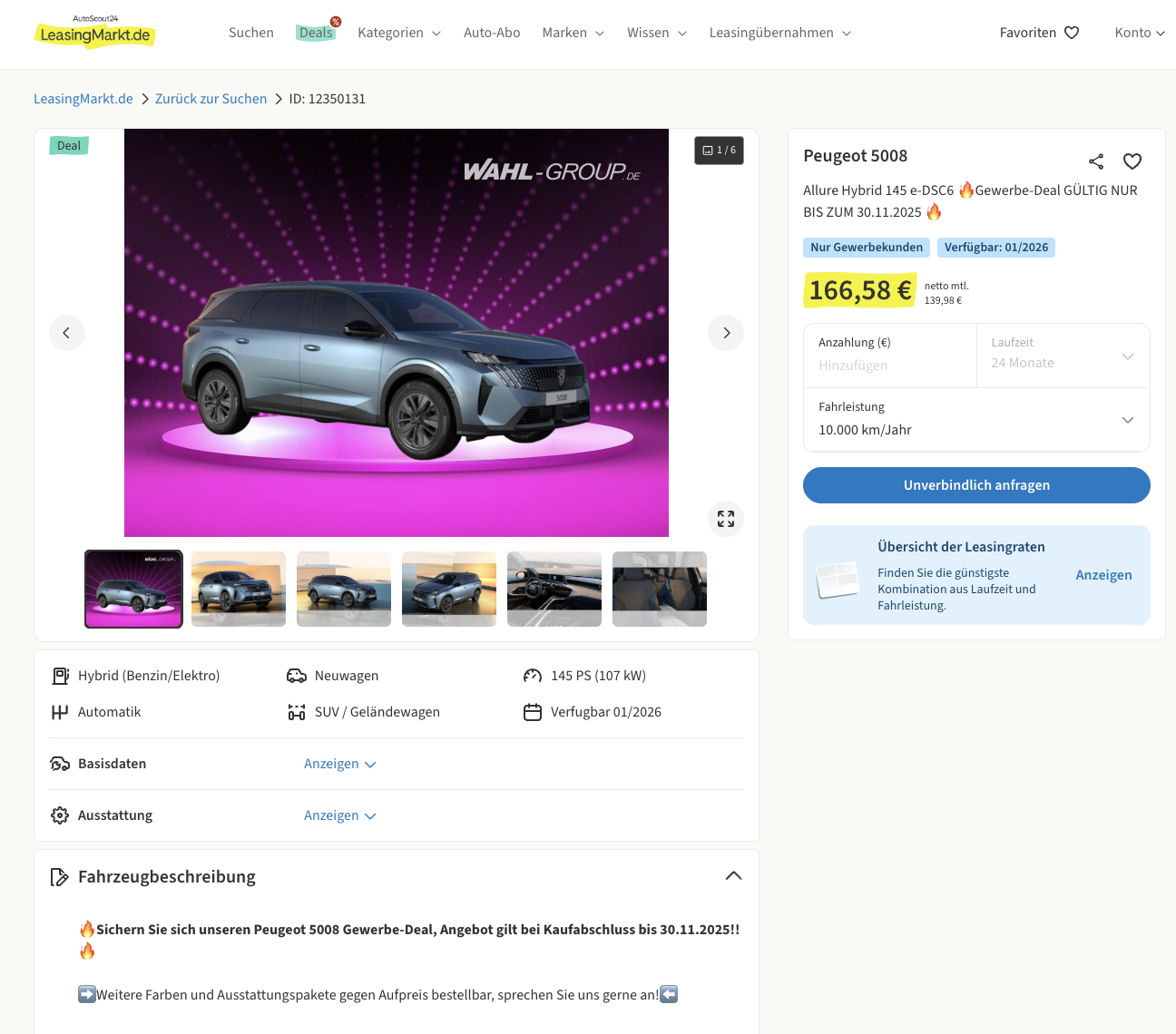Open the Kategorien menu
The image size is (1176, 1034).
[398, 33]
